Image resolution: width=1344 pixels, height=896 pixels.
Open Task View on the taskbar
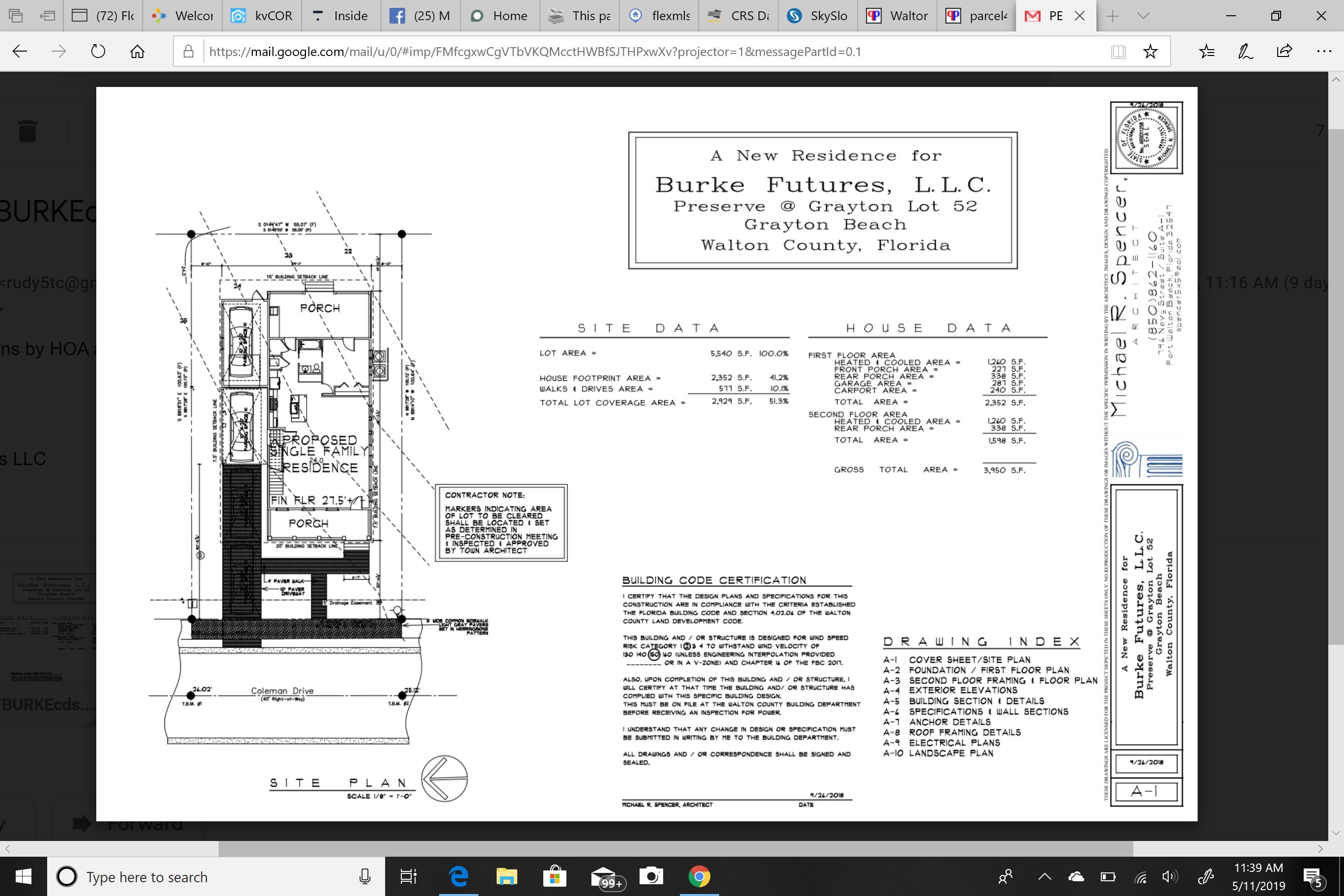[x=408, y=876]
